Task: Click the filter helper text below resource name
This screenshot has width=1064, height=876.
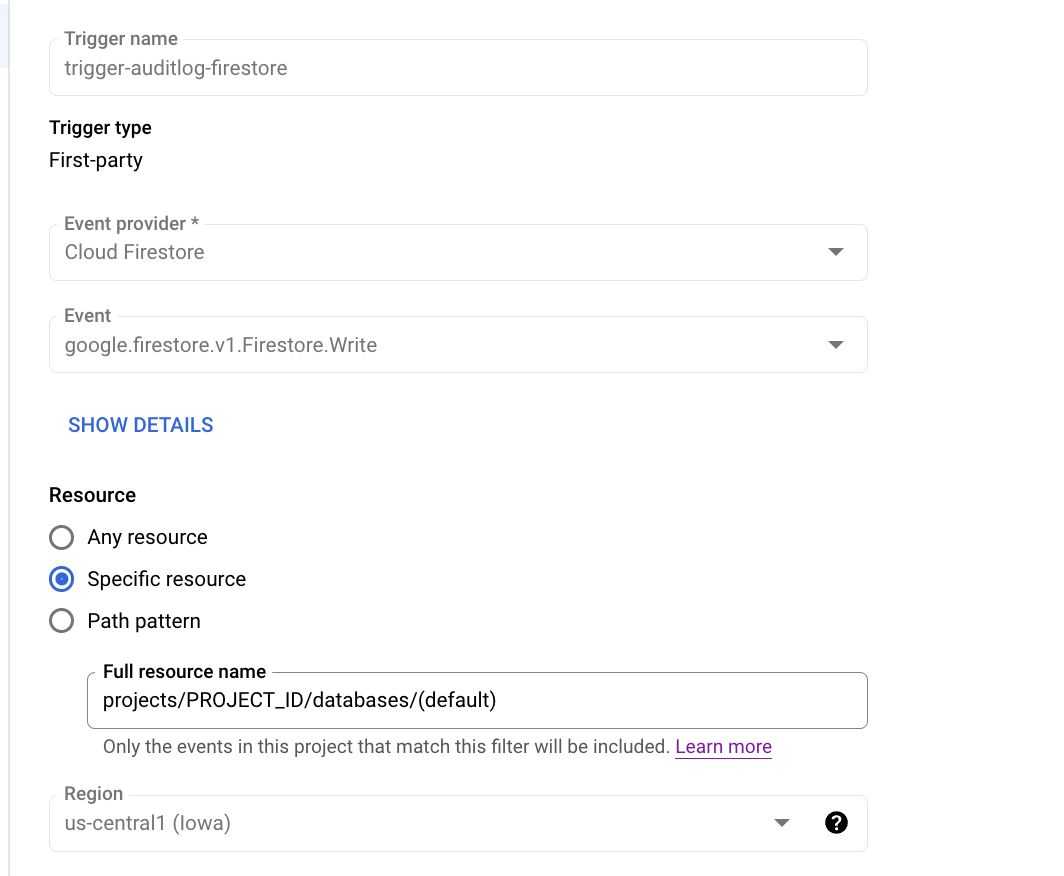Action: tap(386, 747)
